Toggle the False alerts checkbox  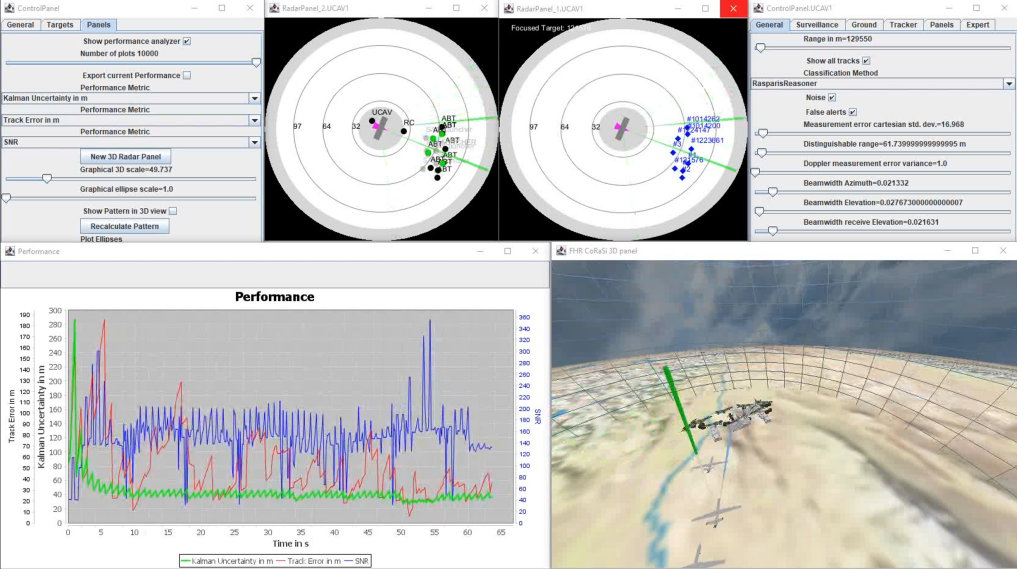[853, 112]
